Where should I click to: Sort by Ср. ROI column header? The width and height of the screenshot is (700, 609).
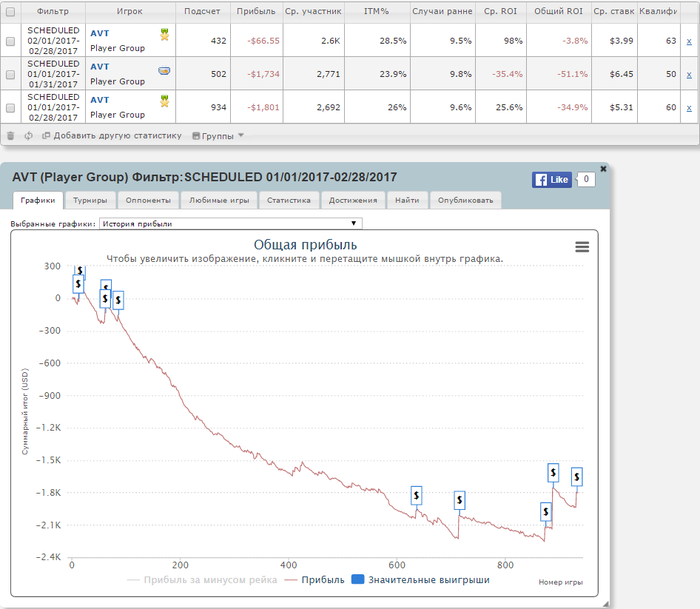click(x=500, y=11)
